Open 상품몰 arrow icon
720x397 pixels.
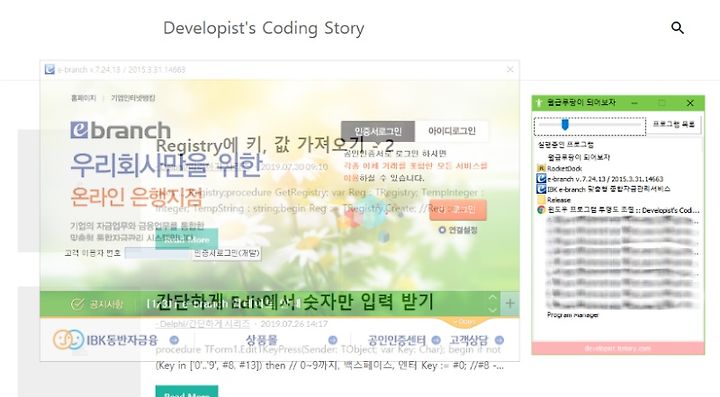point(333,340)
